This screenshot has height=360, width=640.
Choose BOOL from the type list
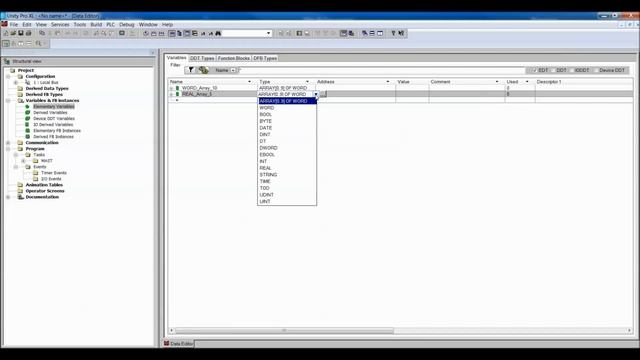[x=287, y=114]
